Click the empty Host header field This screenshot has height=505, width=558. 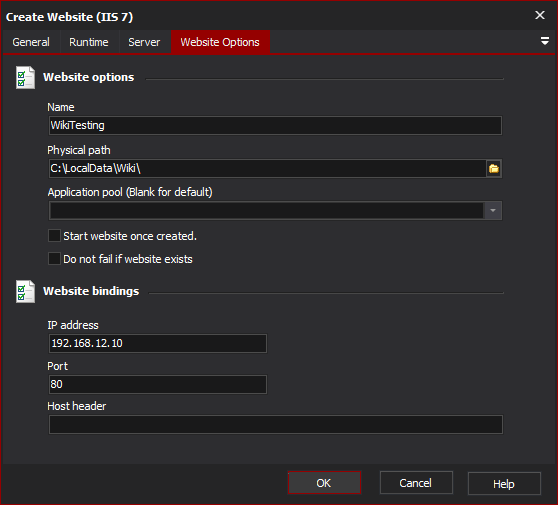275,424
